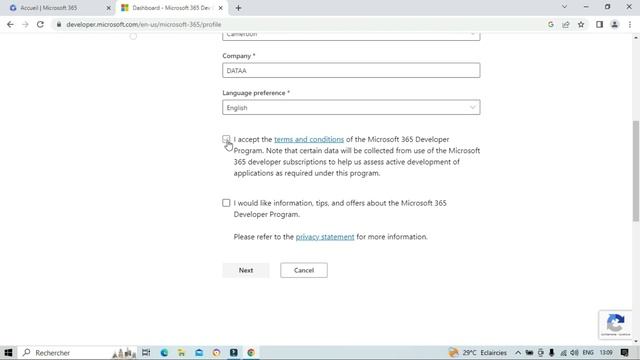
Task: Open the country dropdown showing Cameroon
Action: coord(351,36)
